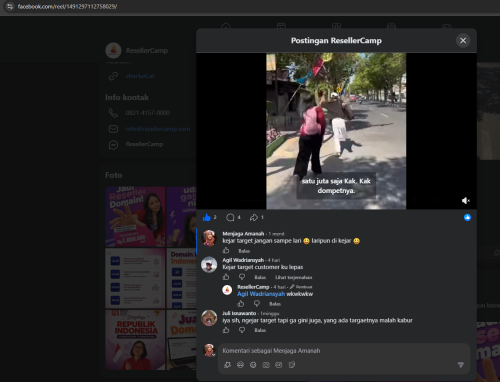
Task: Open the Jual Domain laptop photo thumbnail
Action: click(181, 340)
